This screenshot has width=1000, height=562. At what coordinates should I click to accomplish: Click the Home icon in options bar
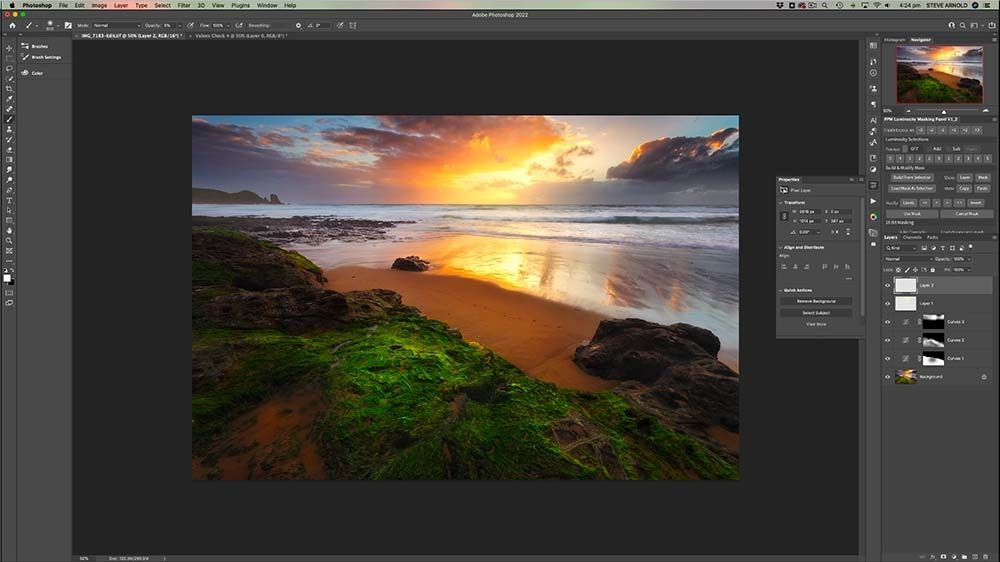tap(12, 25)
